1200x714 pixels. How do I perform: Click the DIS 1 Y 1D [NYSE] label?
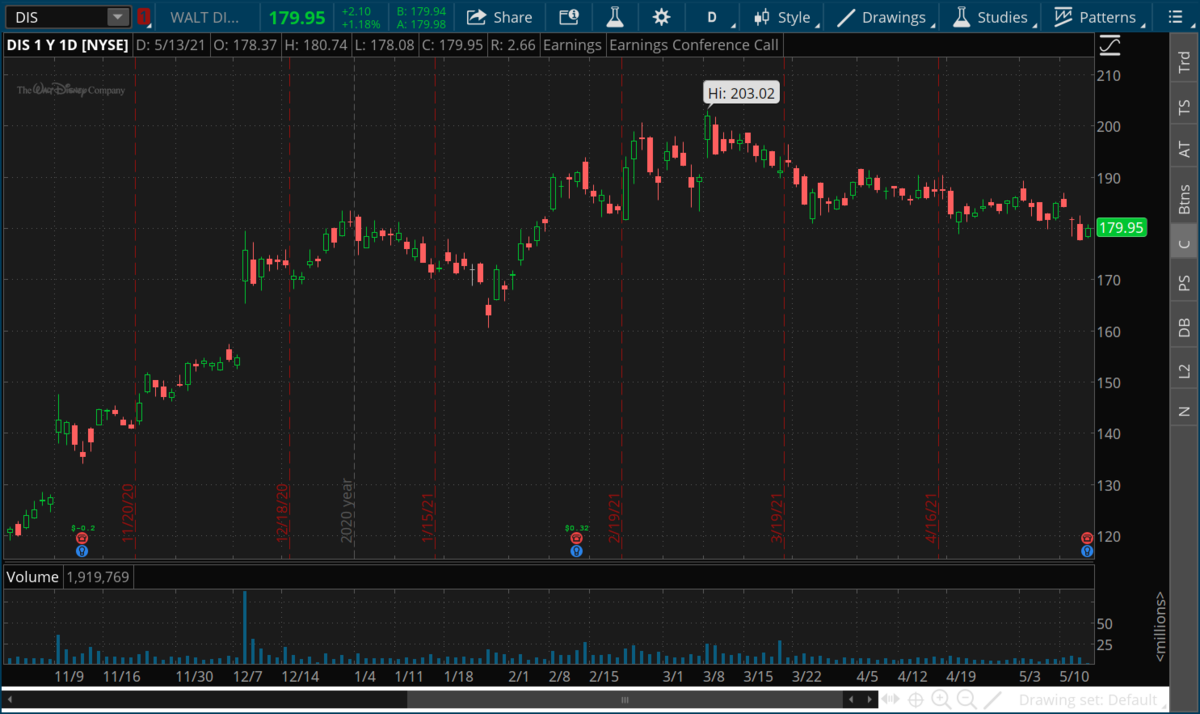point(67,45)
